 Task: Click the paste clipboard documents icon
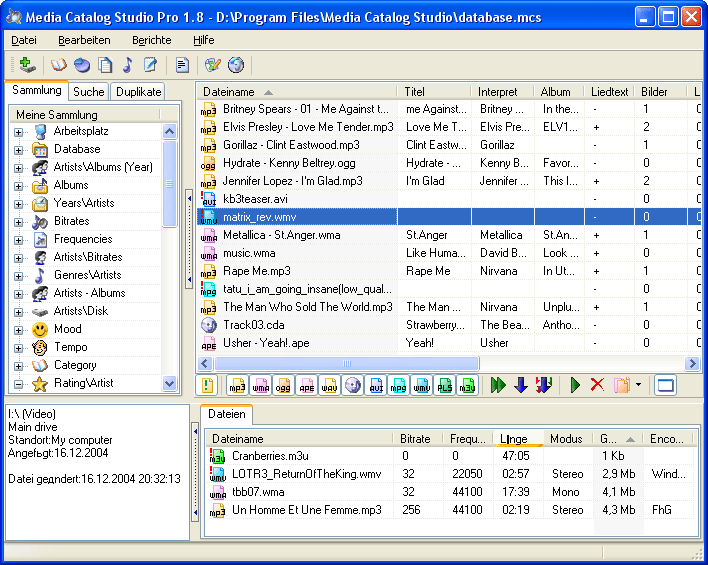coord(622,386)
